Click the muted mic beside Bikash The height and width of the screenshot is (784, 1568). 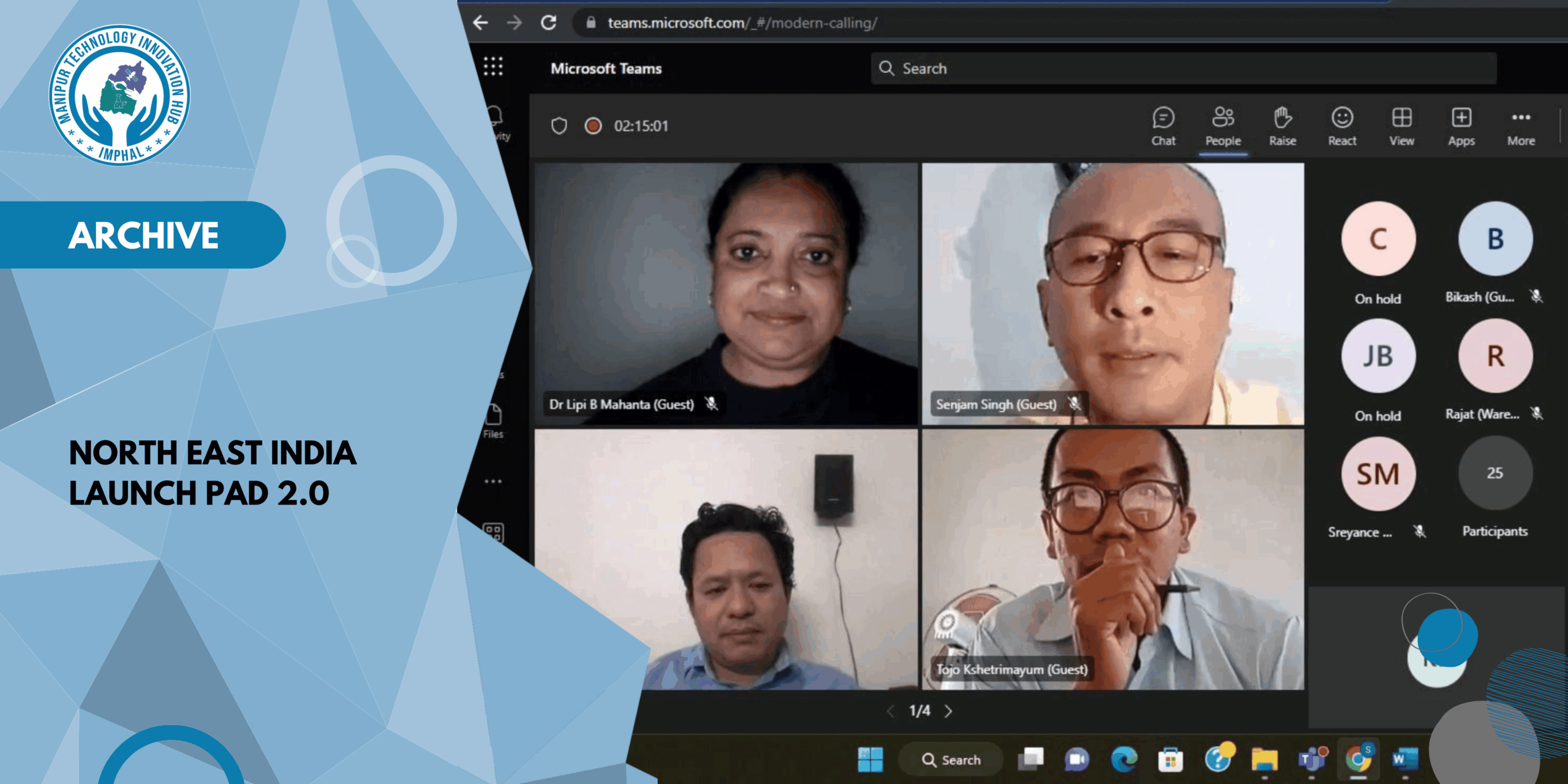tap(1536, 296)
